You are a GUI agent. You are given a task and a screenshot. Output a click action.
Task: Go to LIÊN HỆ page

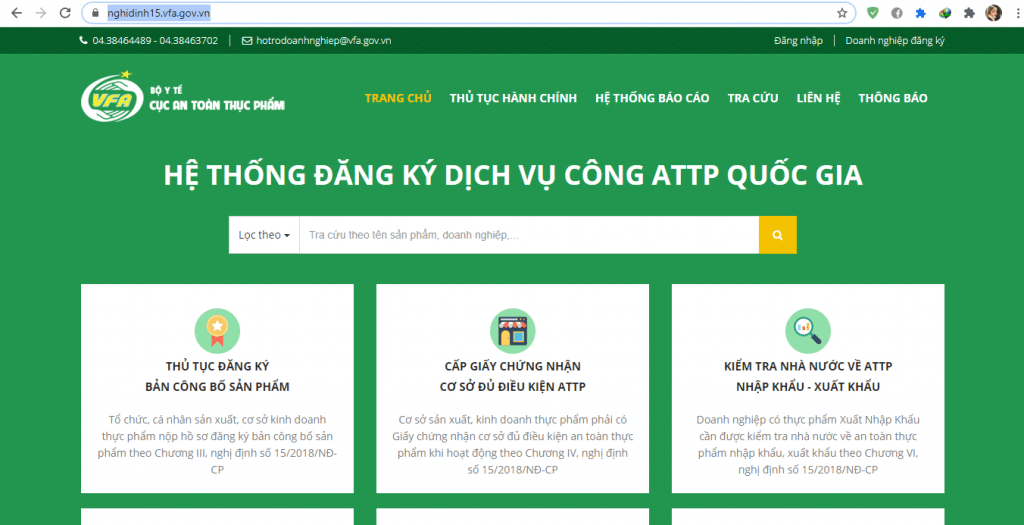click(818, 98)
